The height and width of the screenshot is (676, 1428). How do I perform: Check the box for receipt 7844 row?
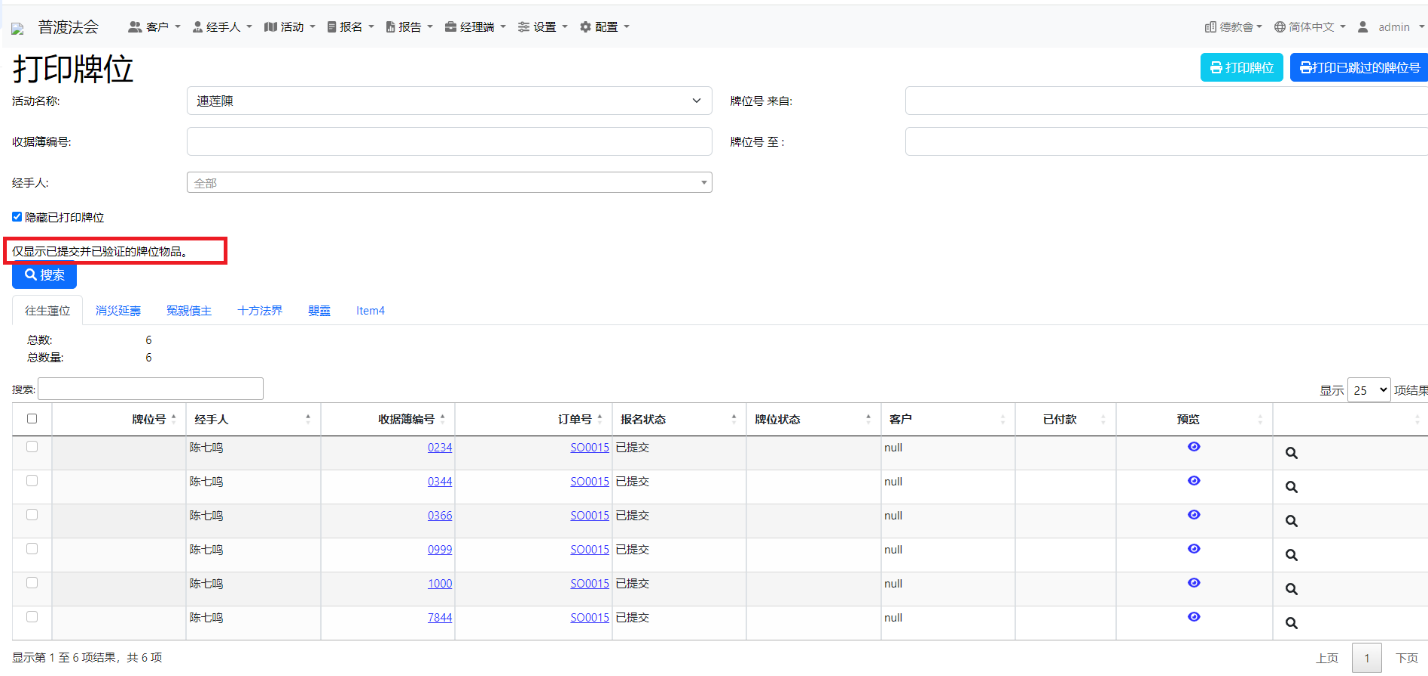32,617
